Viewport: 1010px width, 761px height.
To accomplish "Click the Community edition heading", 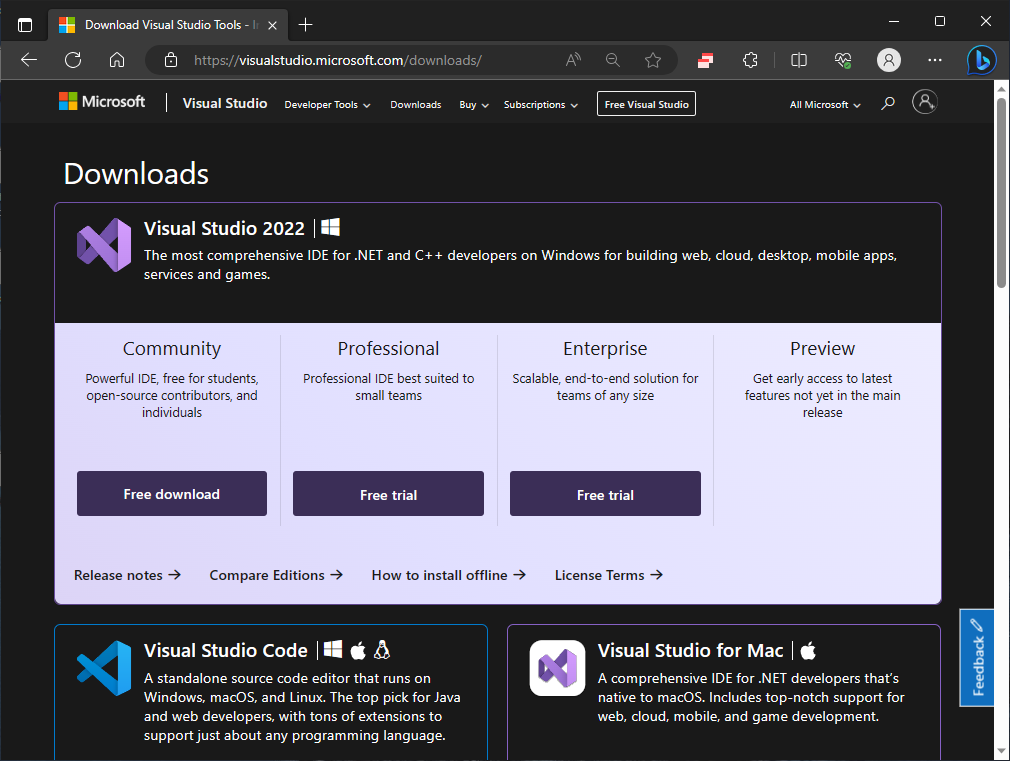I will [x=172, y=349].
